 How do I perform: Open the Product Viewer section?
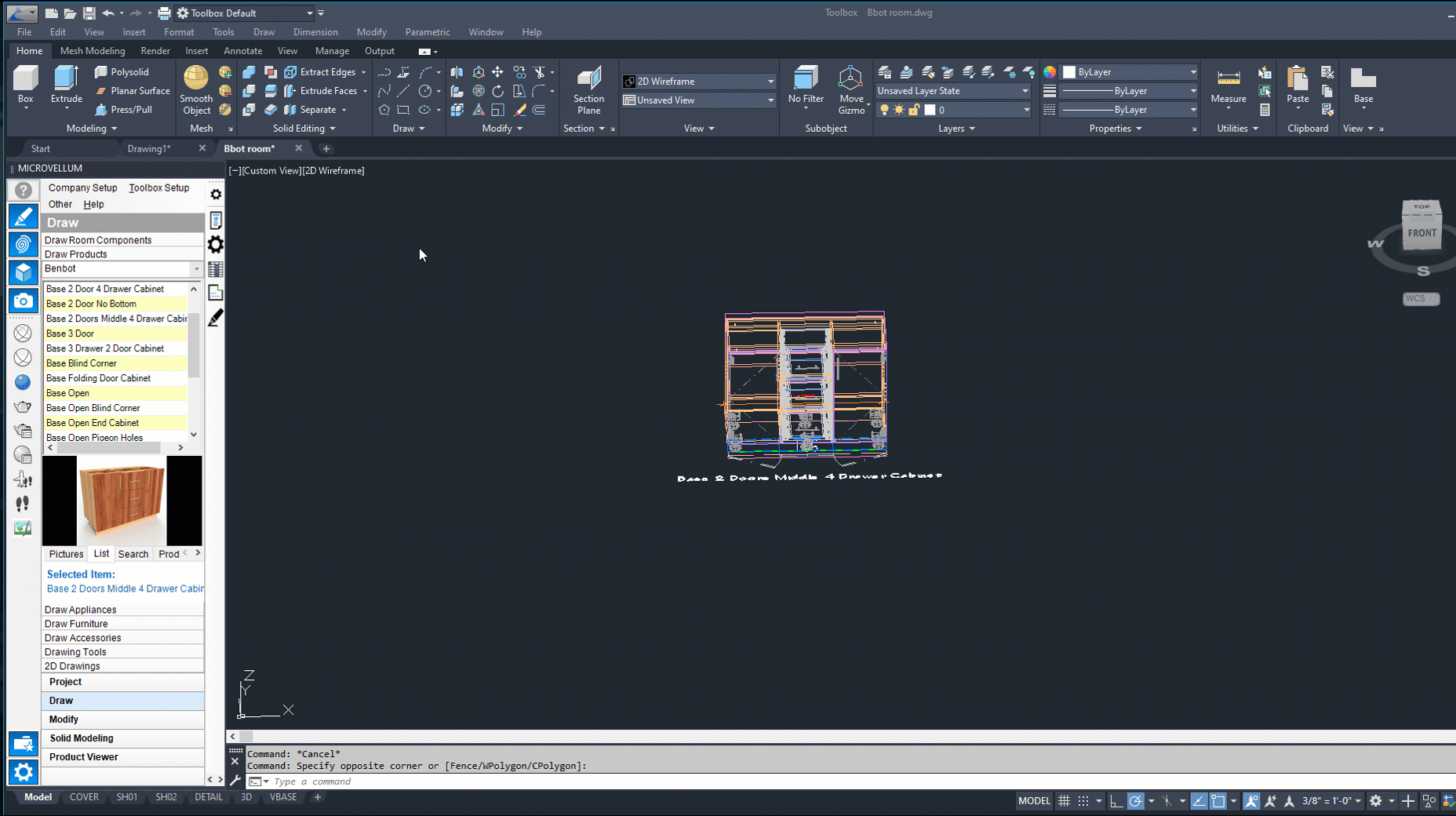click(84, 757)
